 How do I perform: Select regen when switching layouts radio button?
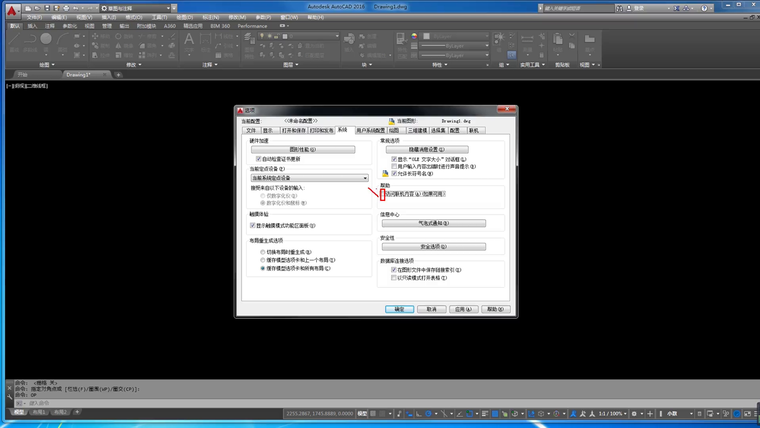pos(263,252)
